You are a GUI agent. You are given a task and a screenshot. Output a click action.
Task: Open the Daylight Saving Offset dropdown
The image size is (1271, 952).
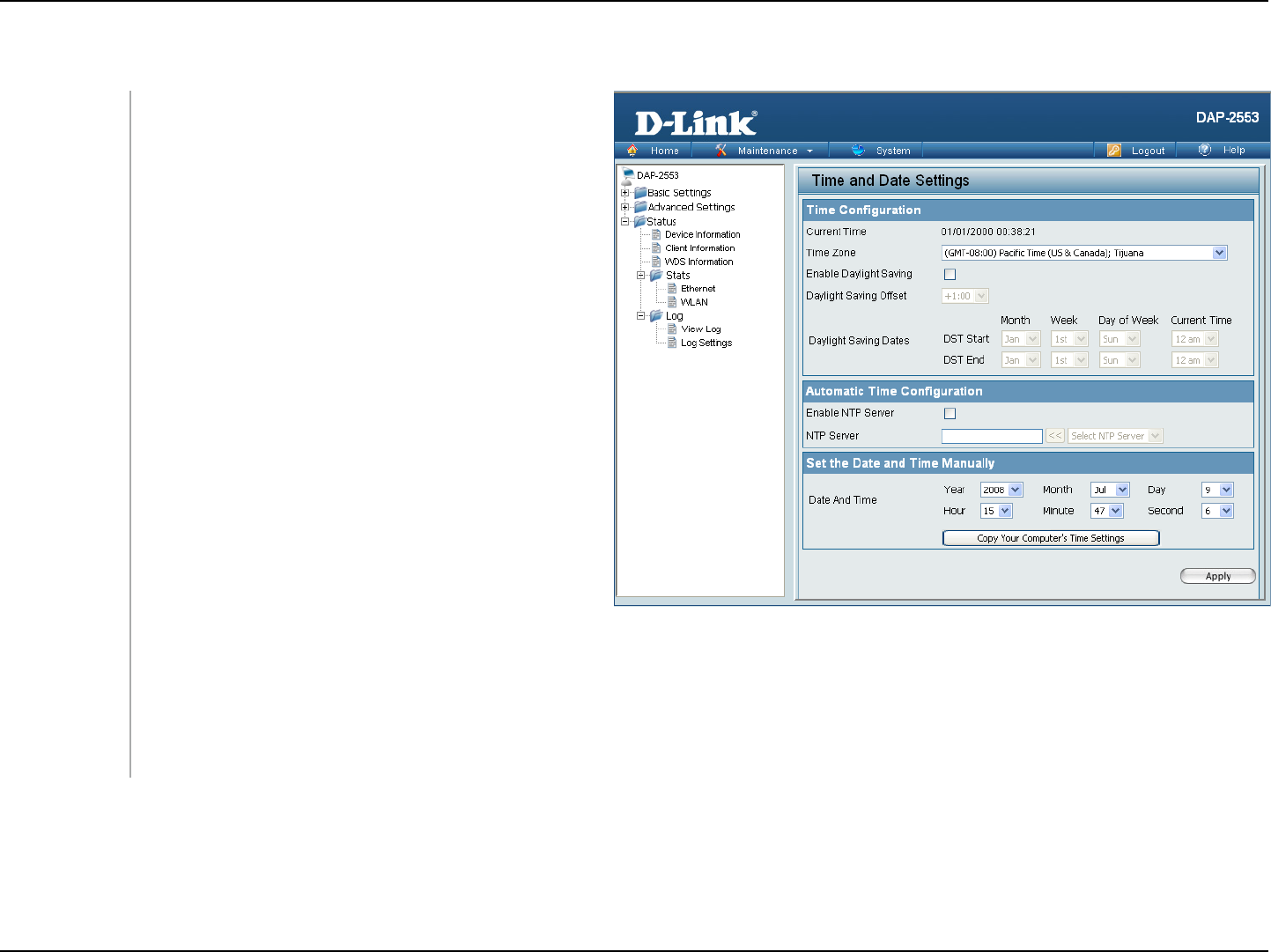pyautogui.click(x=965, y=296)
